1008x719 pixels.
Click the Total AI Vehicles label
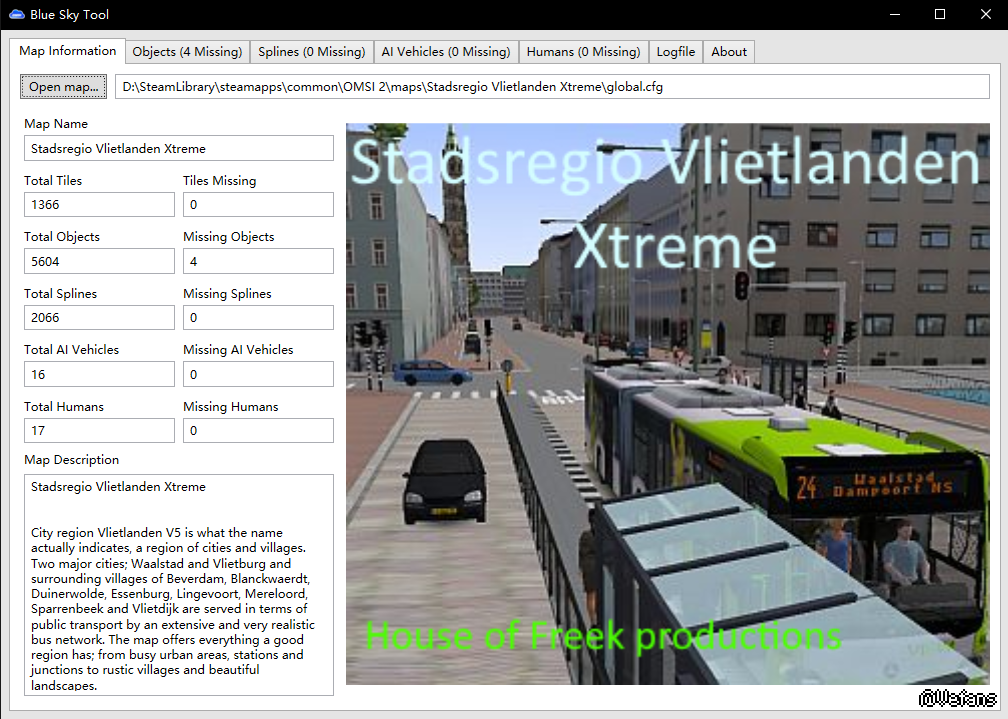[x=71, y=350]
